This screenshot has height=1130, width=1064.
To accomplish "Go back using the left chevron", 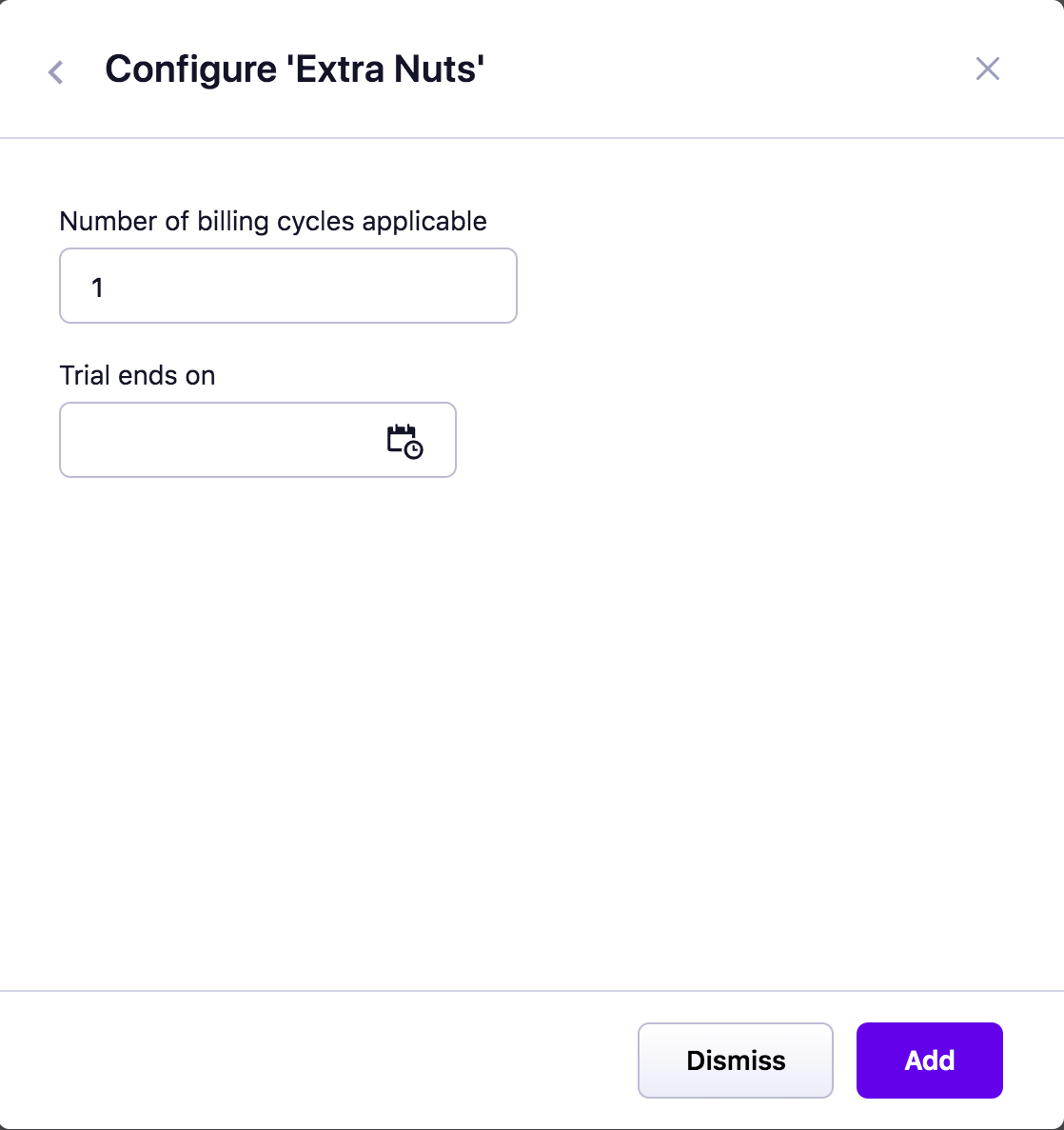I will tap(56, 71).
